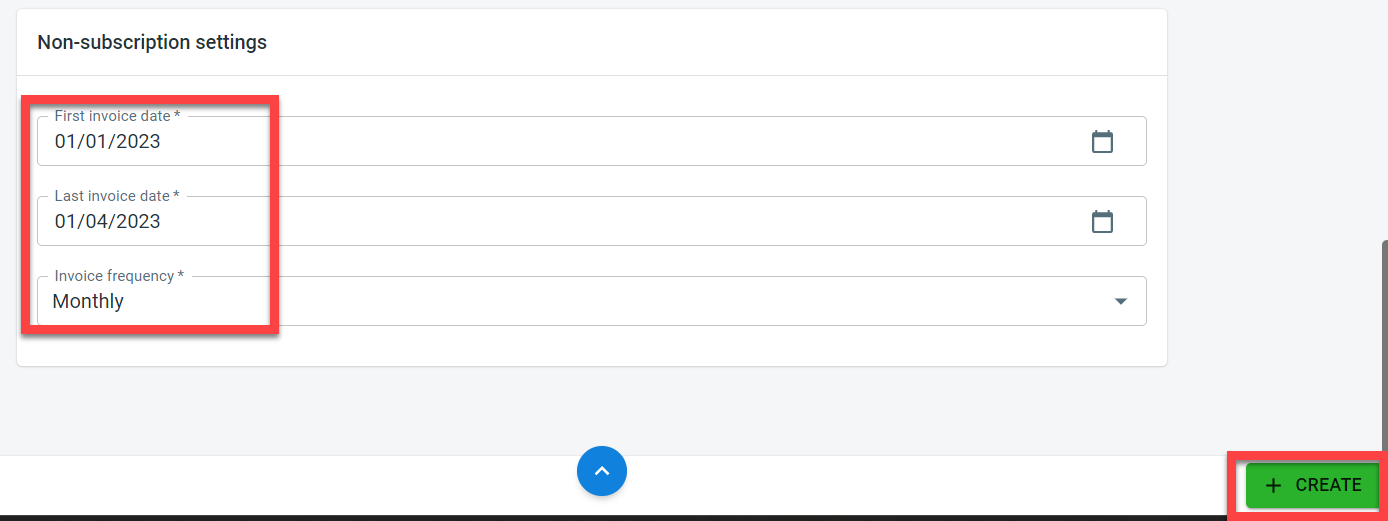The height and width of the screenshot is (521, 1388).
Task: Open the Last invoice date calendar picker
Action: coord(1102,222)
